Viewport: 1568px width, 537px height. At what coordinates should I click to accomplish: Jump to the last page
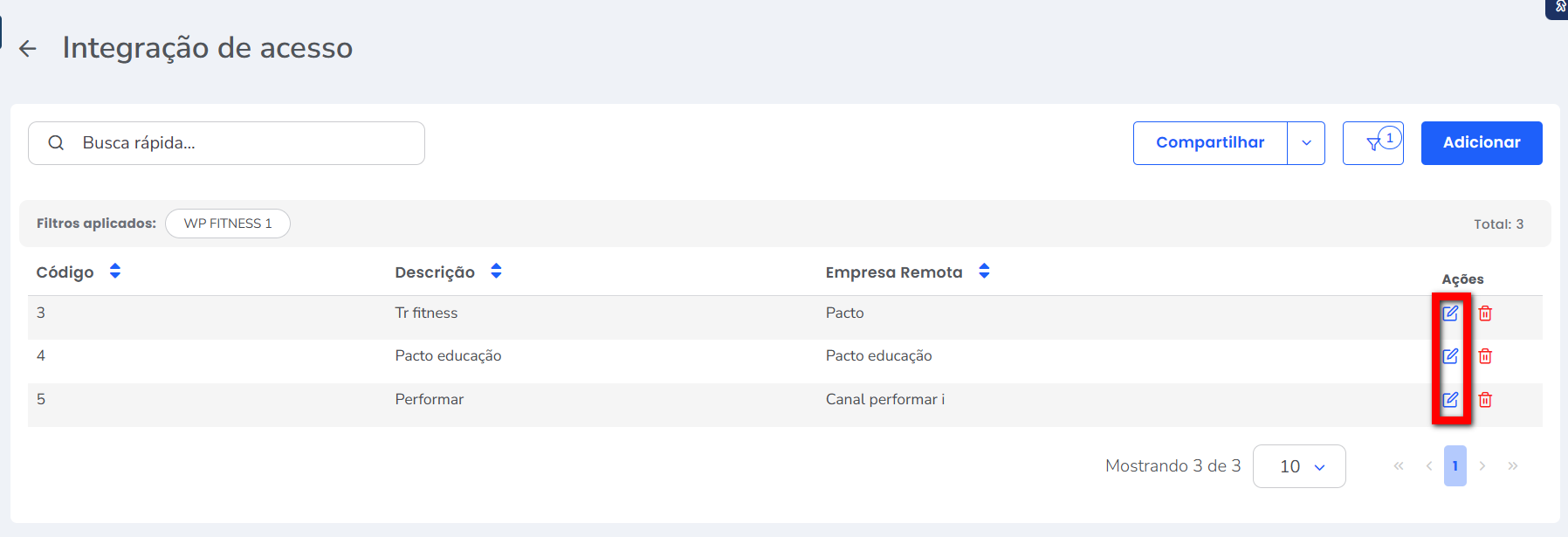[1513, 466]
